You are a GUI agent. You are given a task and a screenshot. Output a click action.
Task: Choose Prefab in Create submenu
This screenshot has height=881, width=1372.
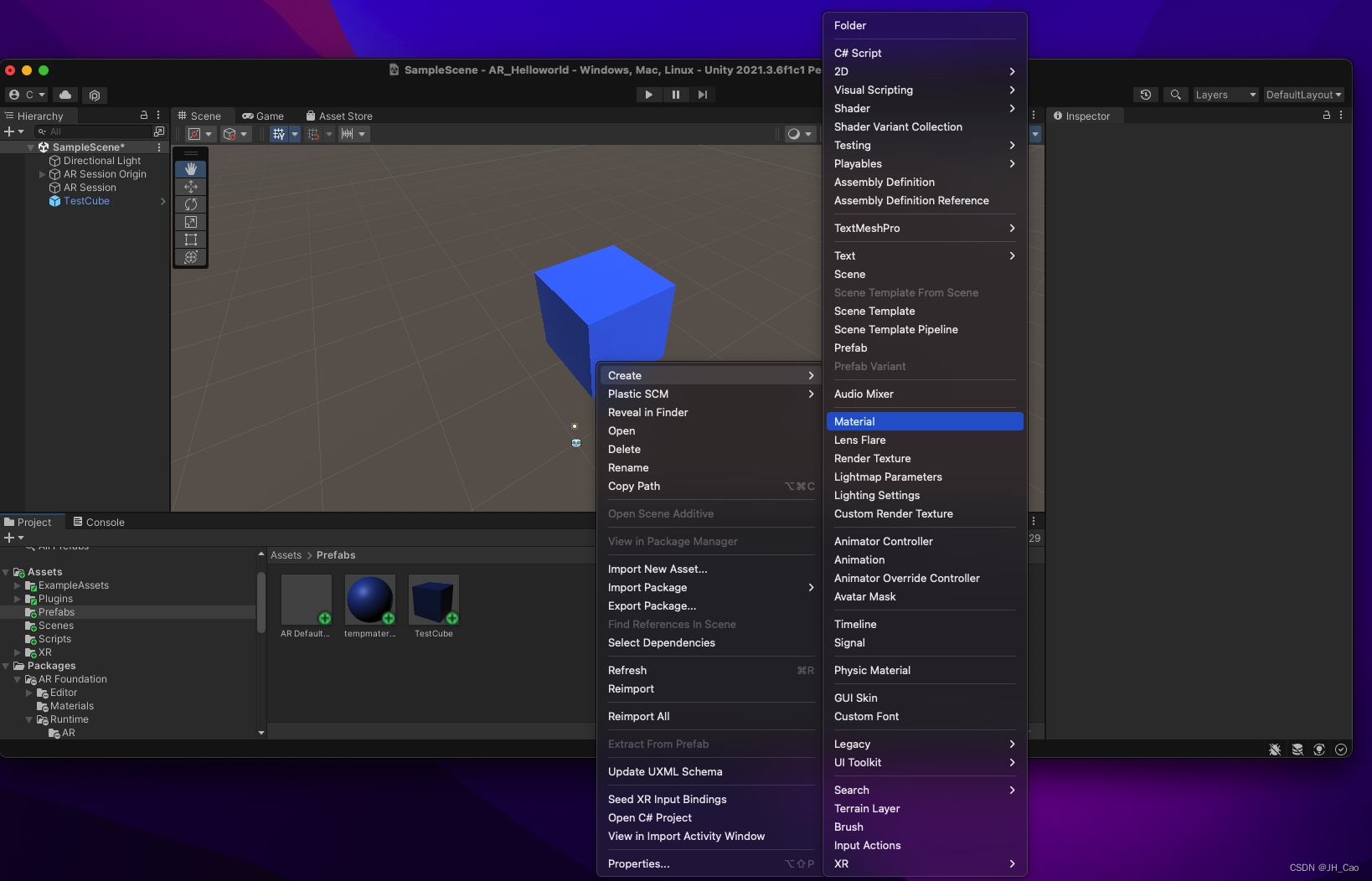click(x=925, y=348)
